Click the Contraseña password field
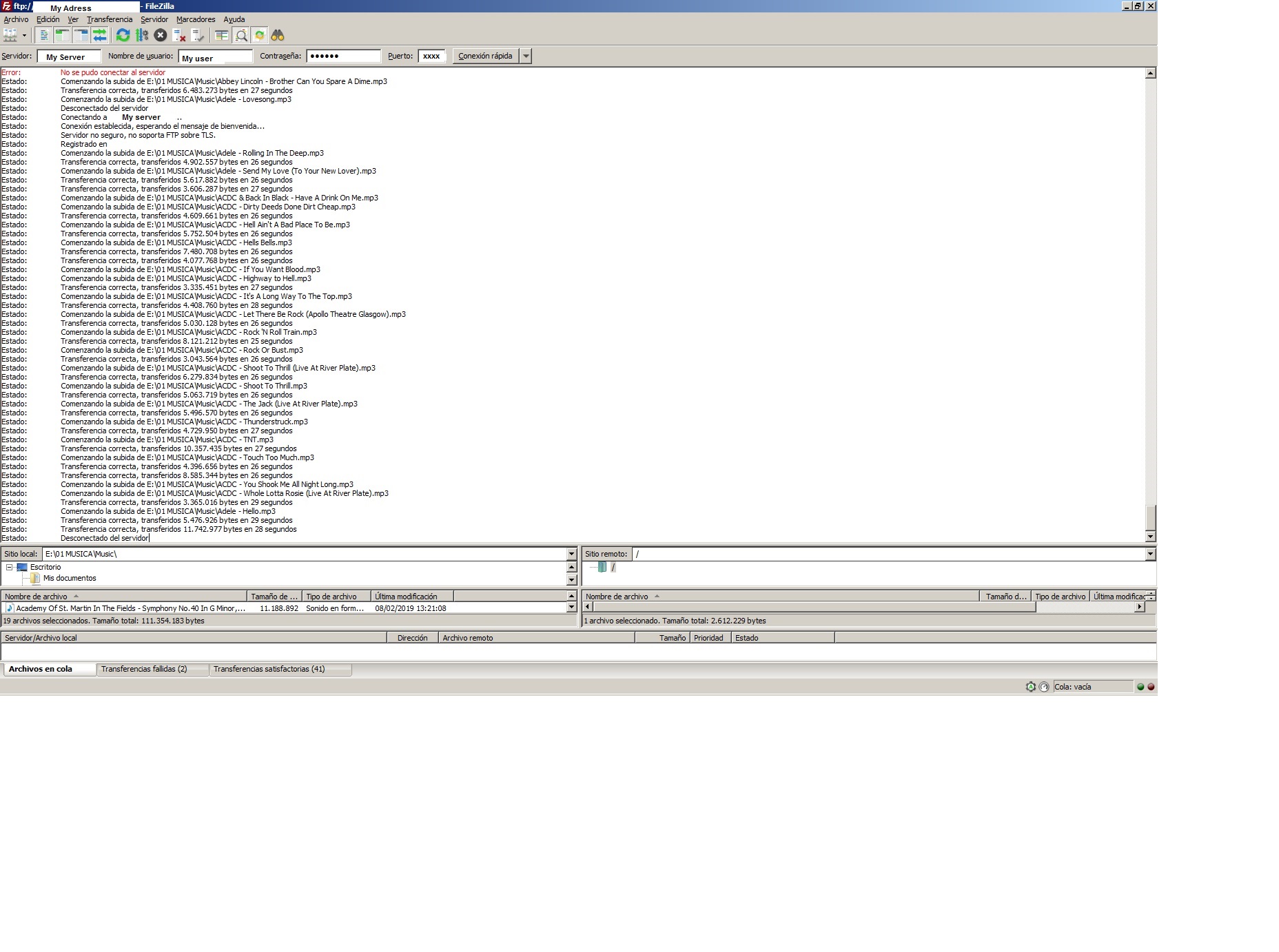This screenshot has height=952, width=1279. coord(343,56)
